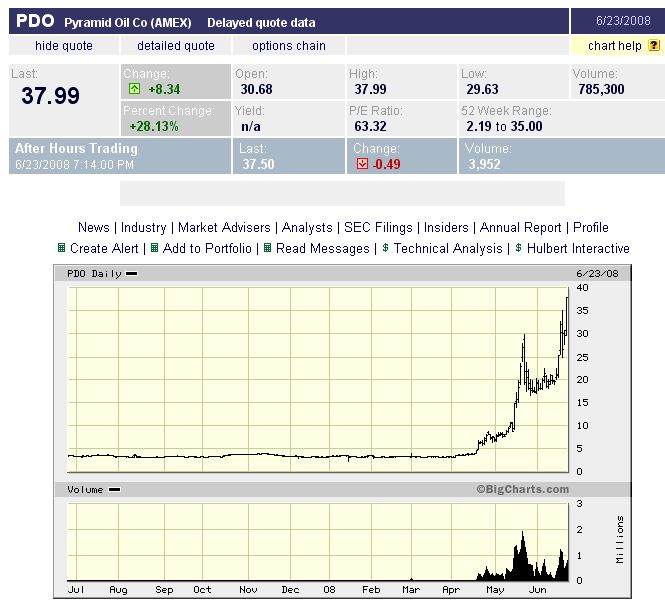Viewport: 665px width, 609px height.
Task: Click the Volume bar chart
Action: click(318, 542)
